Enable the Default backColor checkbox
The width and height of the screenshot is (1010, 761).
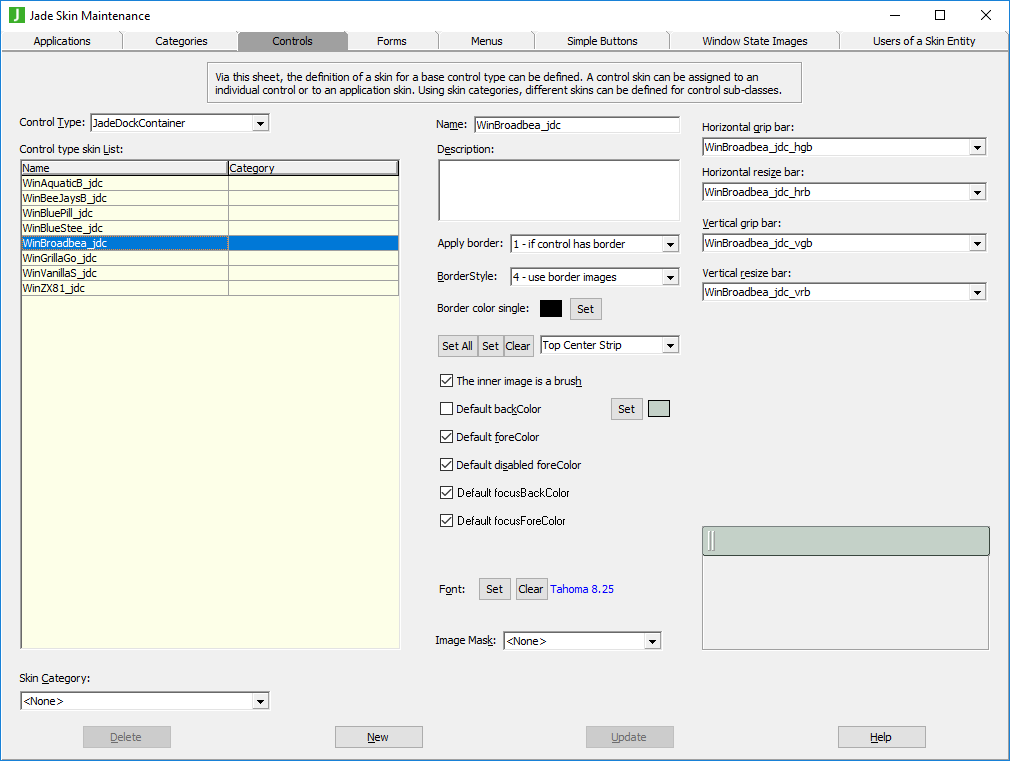click(x=446, y=409)
